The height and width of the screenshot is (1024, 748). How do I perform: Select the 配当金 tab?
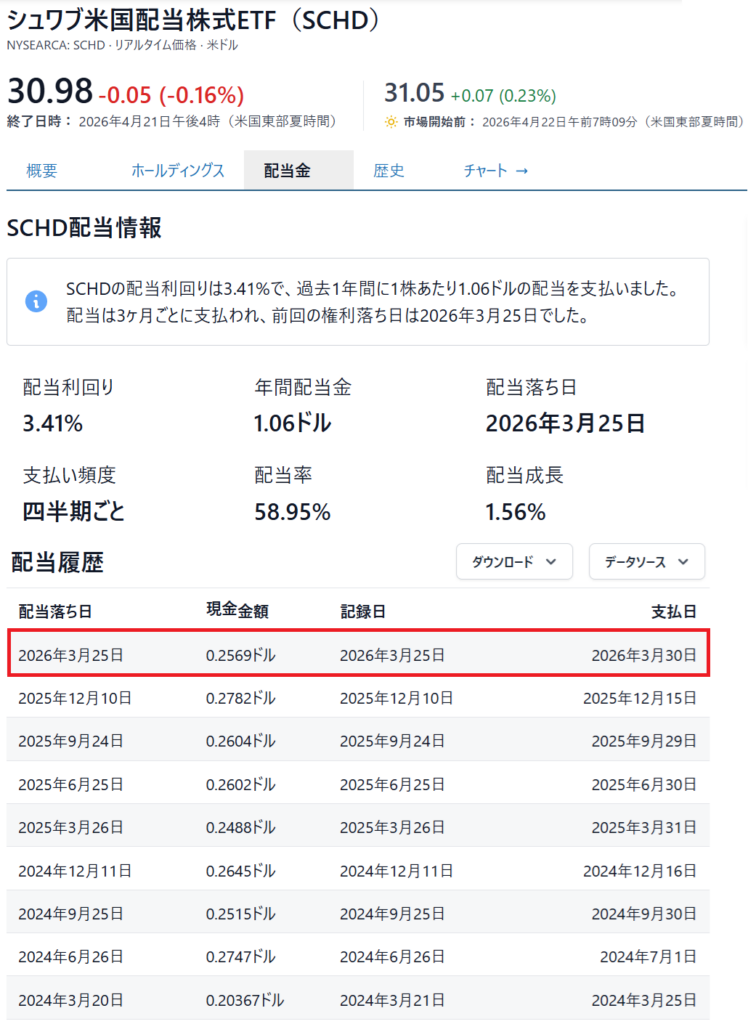pos(287,171)
